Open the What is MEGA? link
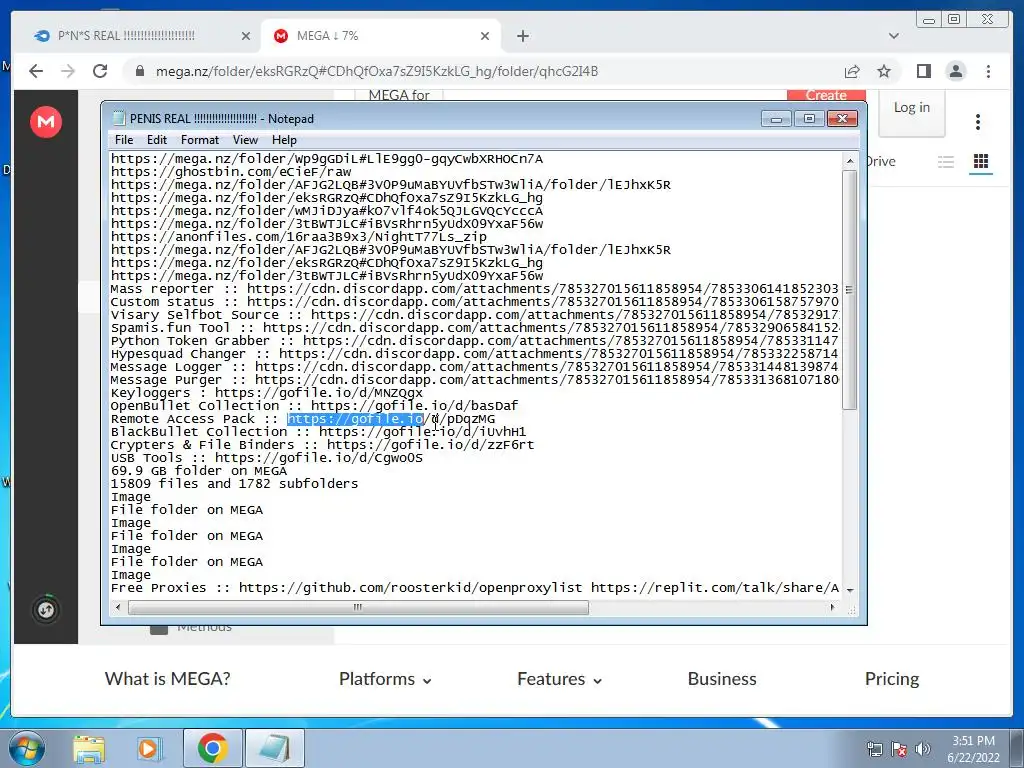 (x=168, y=679)
